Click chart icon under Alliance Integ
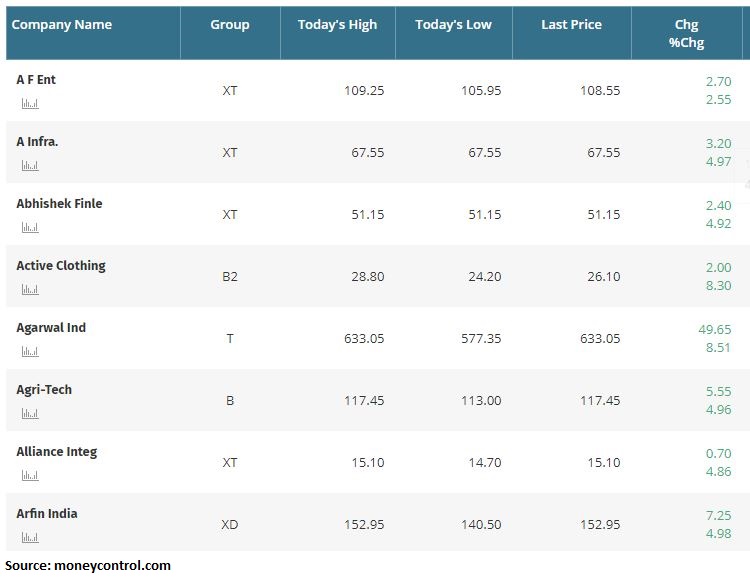 pos(29,475)
